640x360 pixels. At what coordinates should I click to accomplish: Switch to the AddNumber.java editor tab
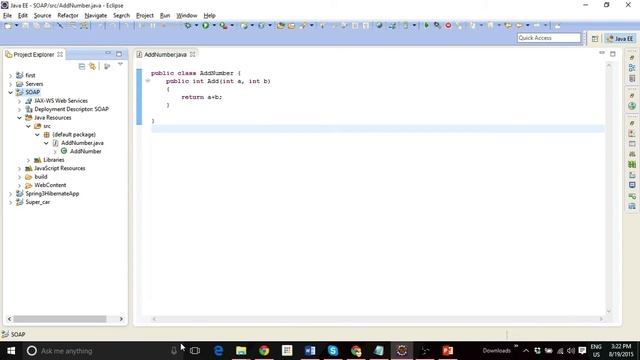[165, 54]
